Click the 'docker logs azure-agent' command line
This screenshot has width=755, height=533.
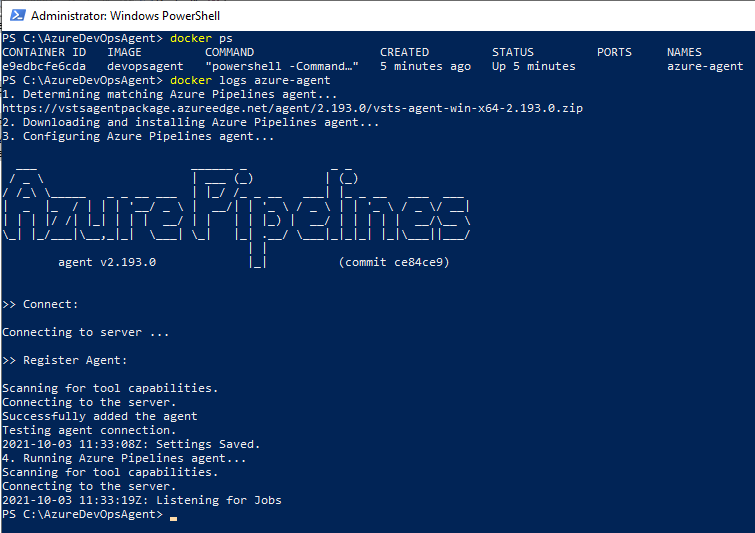(x=250, y=80)
